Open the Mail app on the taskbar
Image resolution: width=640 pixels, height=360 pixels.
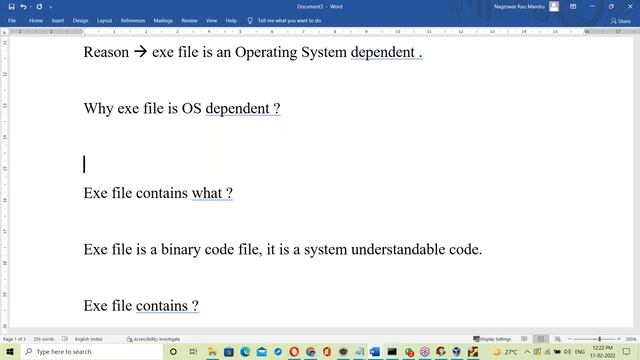262,352
